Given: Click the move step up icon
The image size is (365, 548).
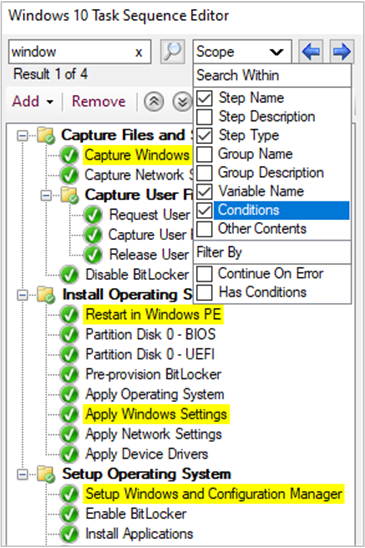Looking at the screenshot, I should pyautogui.click(x=154, y=102).
